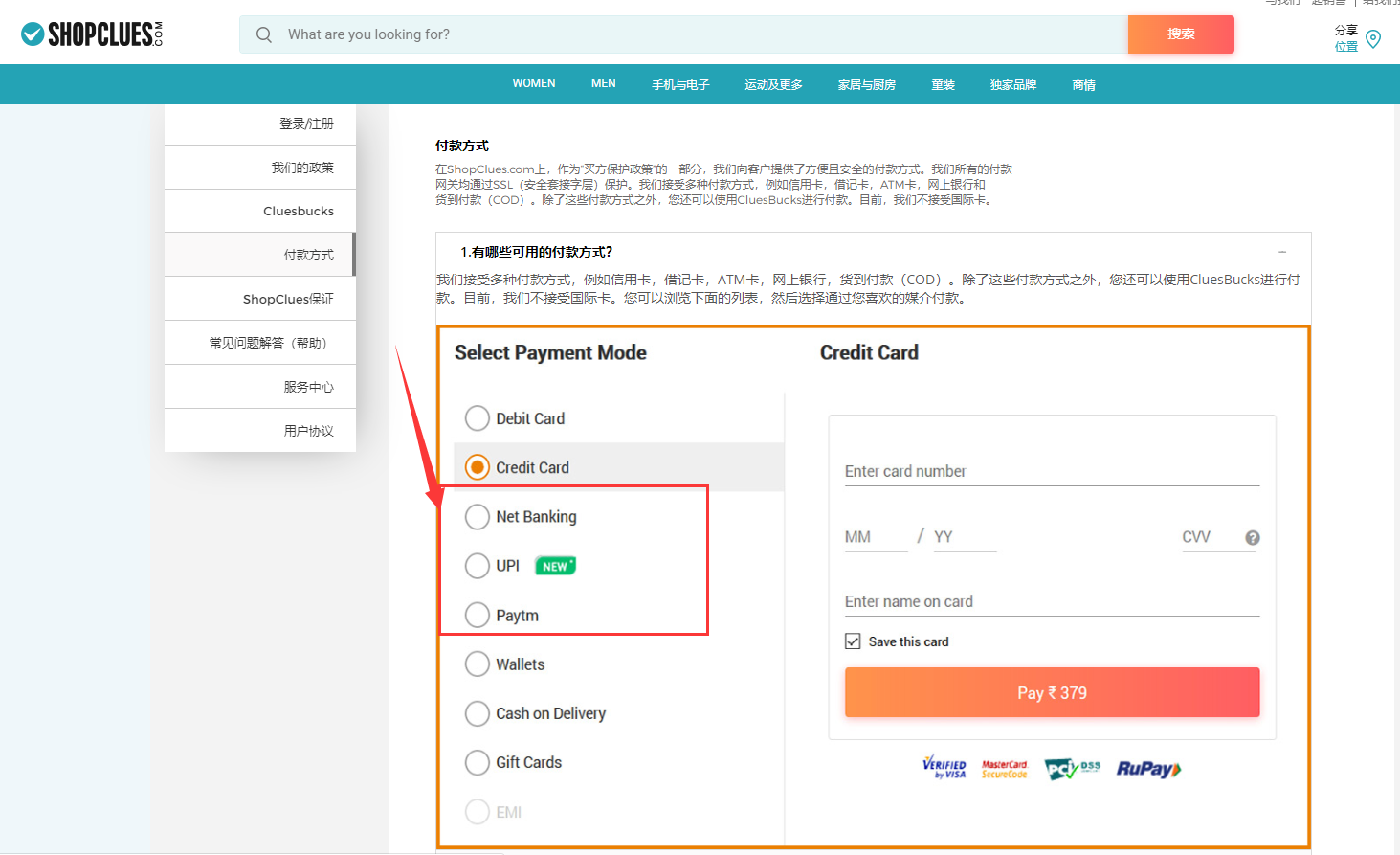Select Cash on Delivery option
The width and height of the screenshot is (1400, 855).
(x=478, y=713)
